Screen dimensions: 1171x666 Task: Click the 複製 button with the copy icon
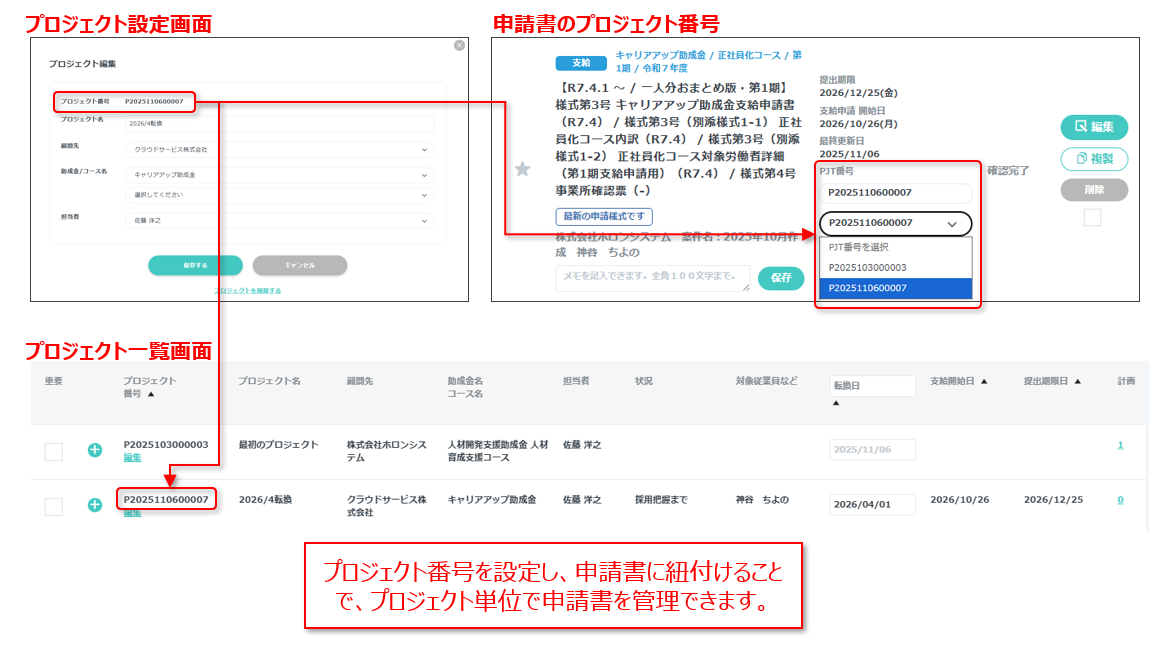coord(1094,159)
